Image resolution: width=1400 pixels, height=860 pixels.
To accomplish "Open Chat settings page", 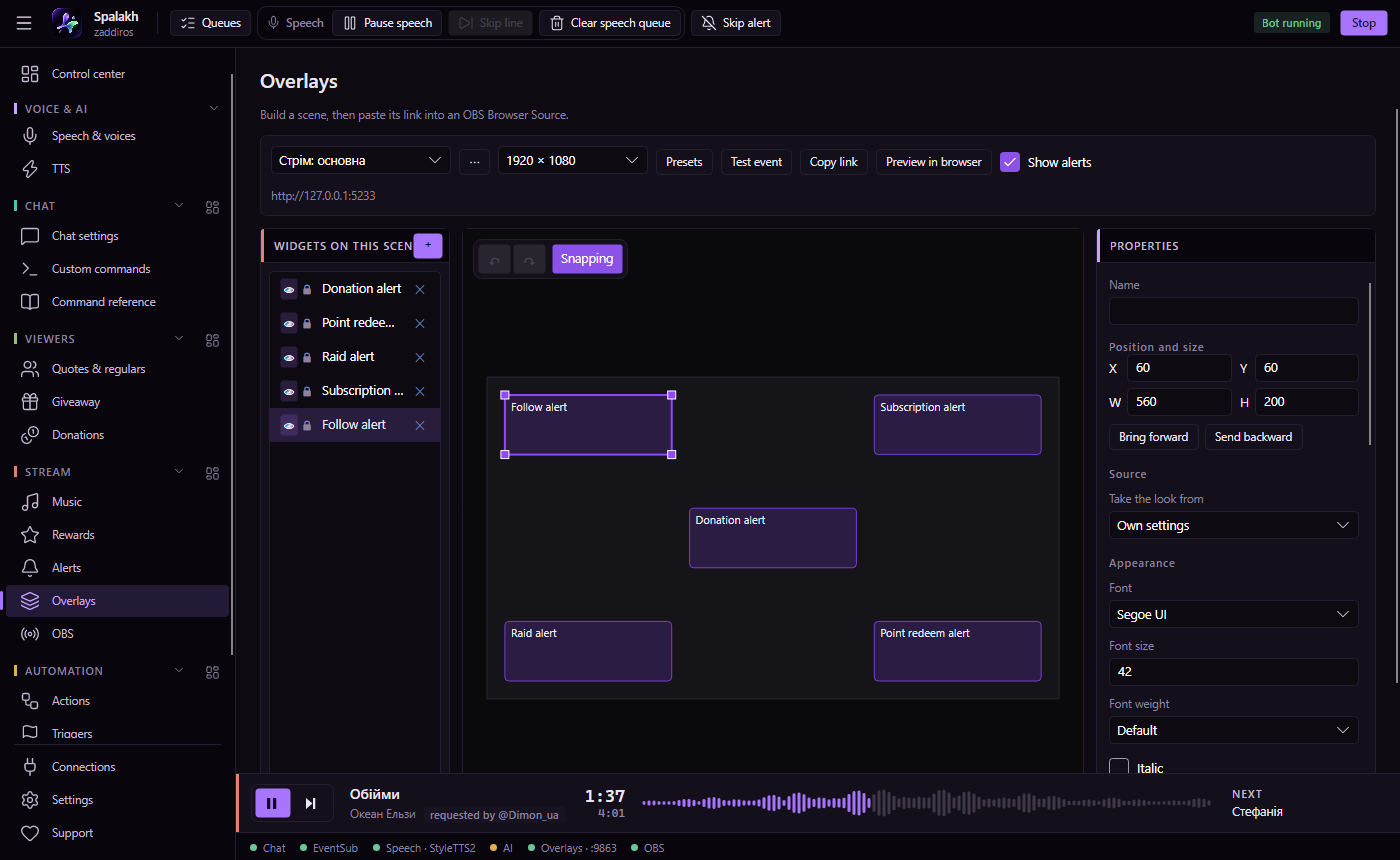I will (x=118, y=236).
